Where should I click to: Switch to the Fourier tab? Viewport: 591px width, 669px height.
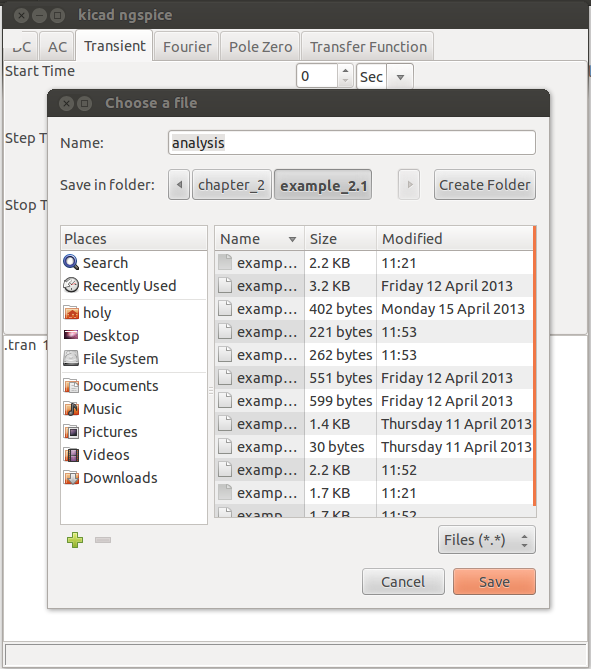pos(187,47)
